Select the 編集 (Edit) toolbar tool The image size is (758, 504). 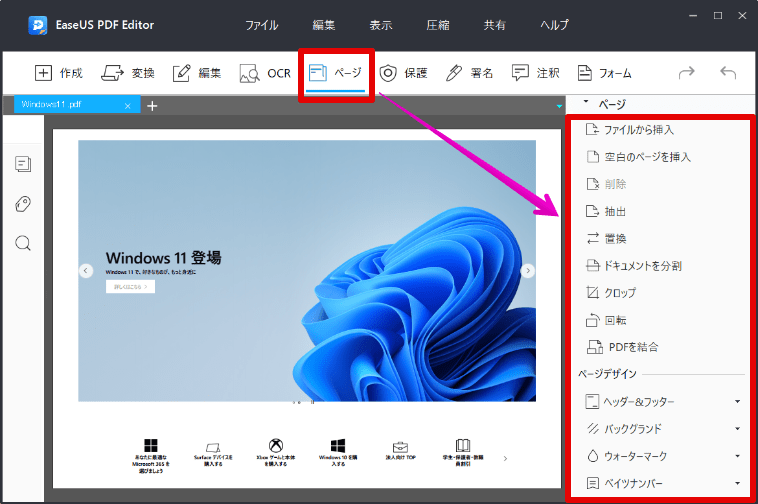197,73
